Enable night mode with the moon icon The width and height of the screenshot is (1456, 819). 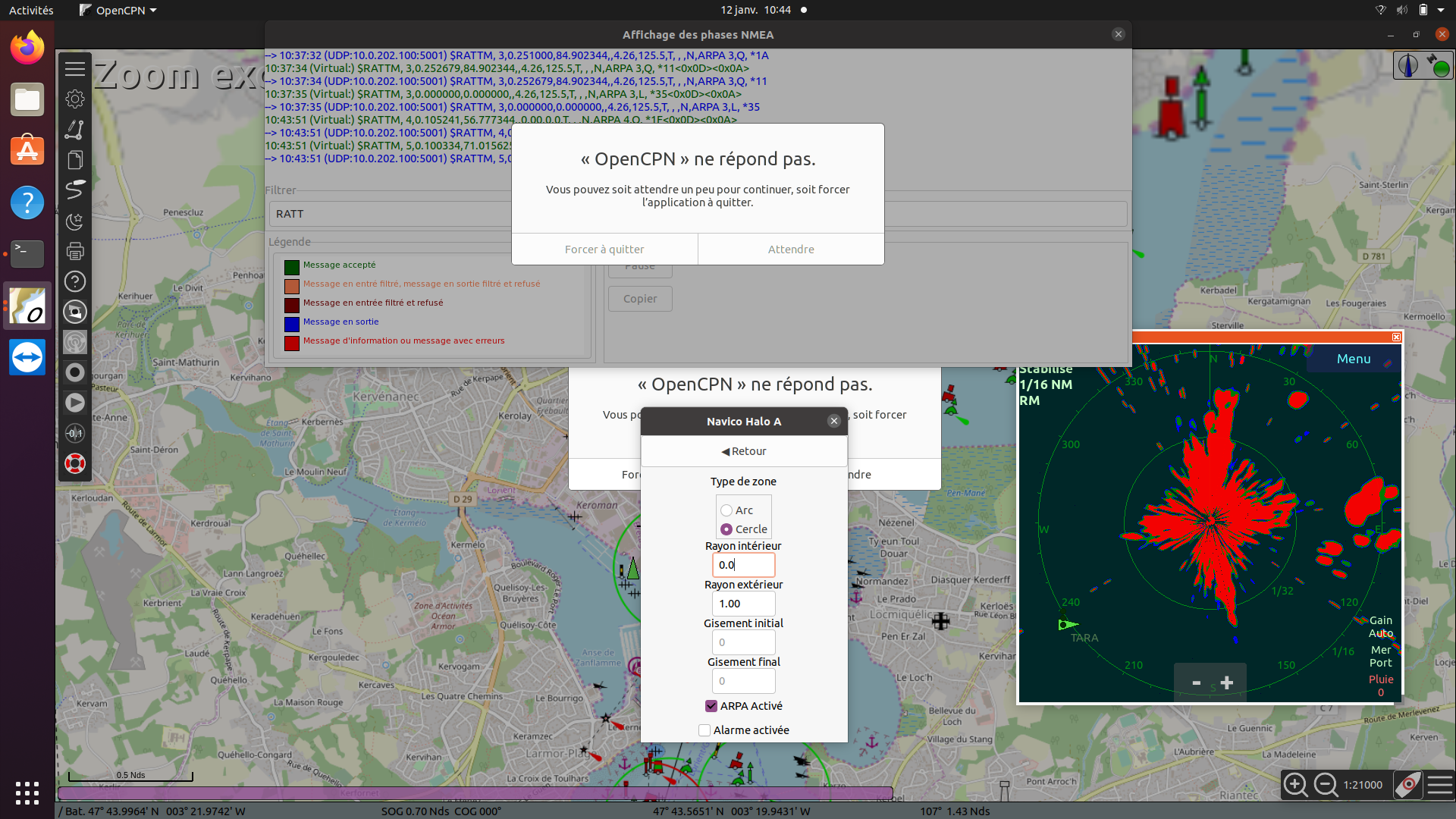(x=74, y=221)
